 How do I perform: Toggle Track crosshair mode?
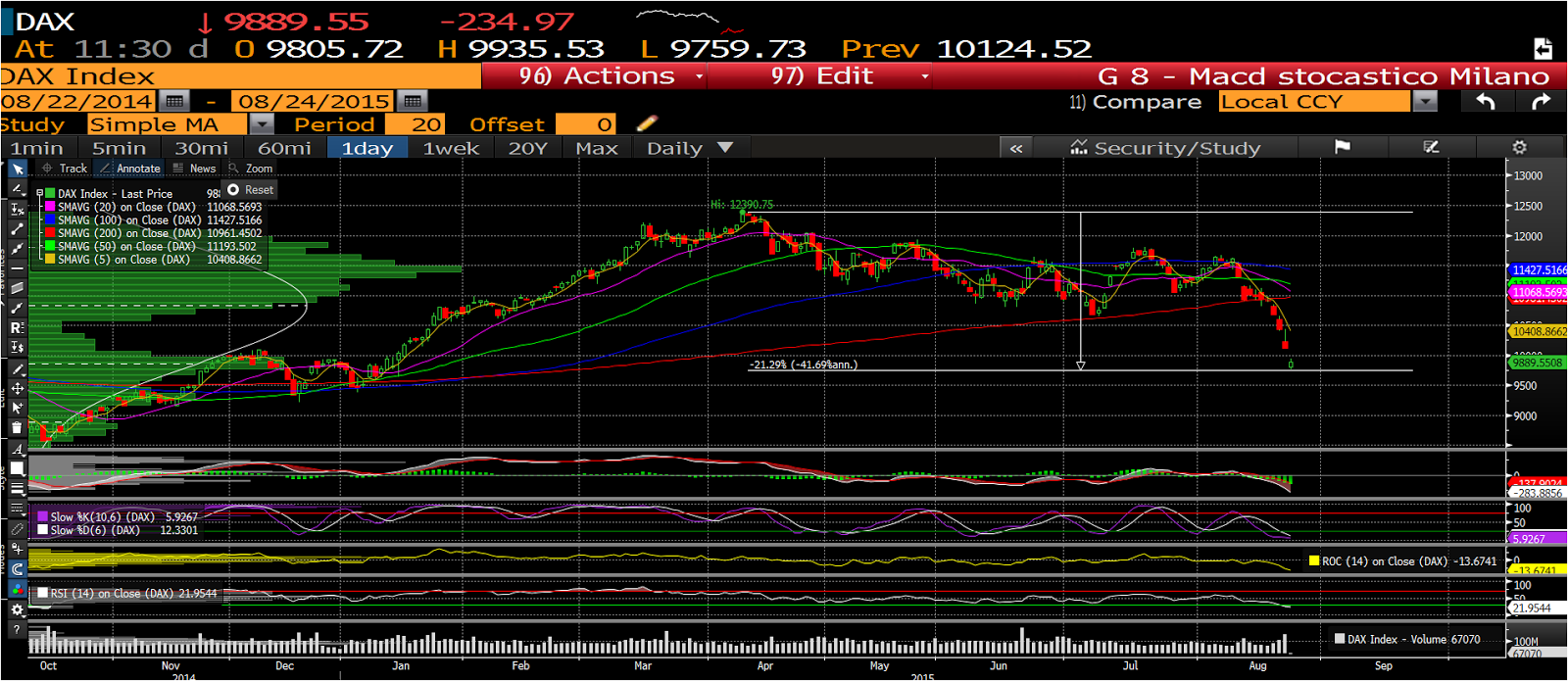coord(65,169)
